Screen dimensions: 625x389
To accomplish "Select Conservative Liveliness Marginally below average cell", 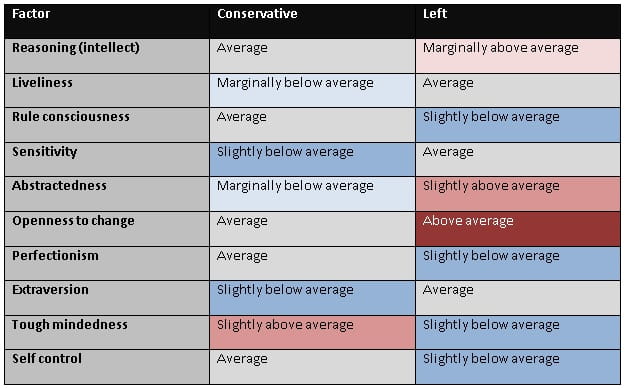I will [312, 90].
